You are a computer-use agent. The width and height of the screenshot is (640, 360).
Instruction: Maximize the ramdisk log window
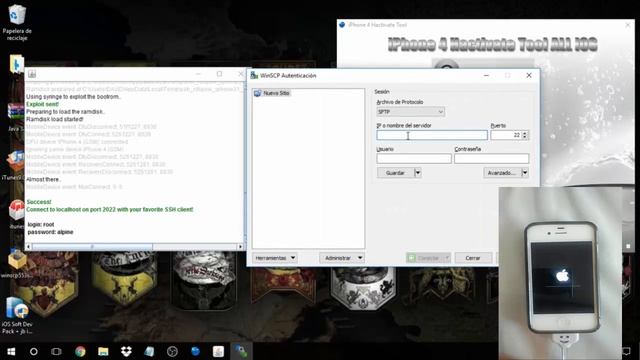click(x=220, y=74)
